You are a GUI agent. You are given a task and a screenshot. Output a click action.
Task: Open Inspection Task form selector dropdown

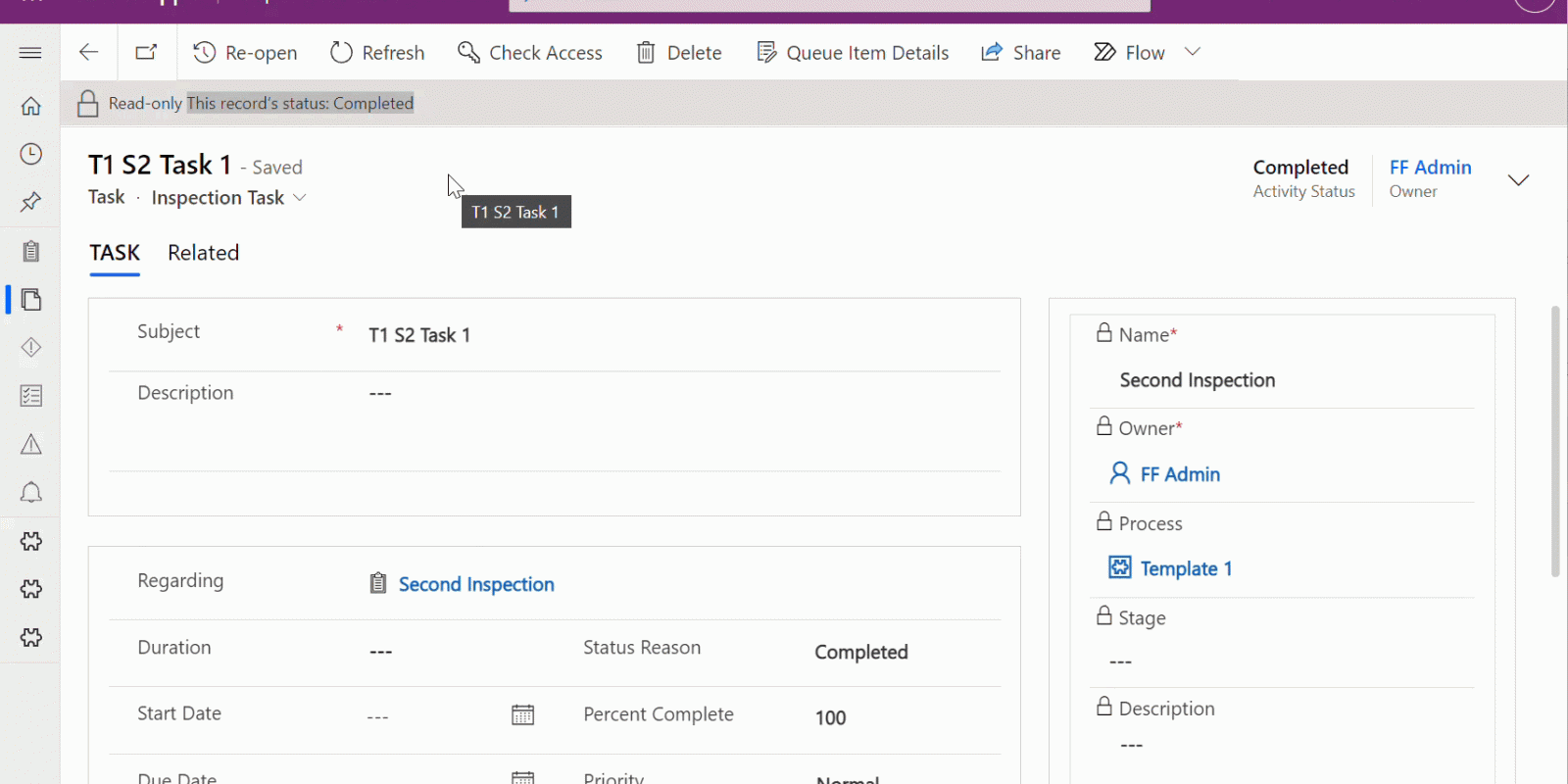(300, 198)
